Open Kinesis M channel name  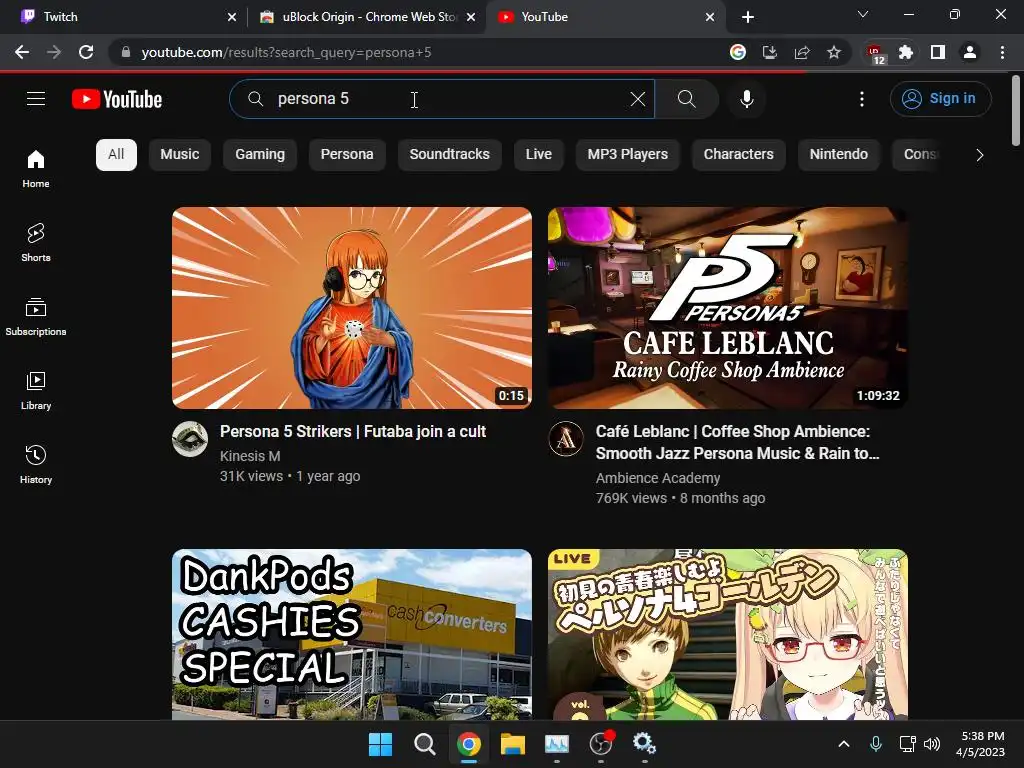[x=250, y=456]
